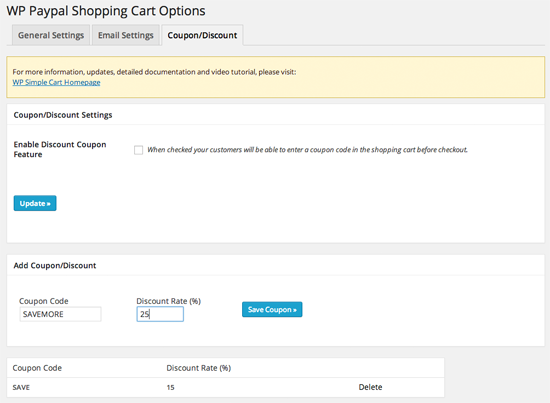Select the Coupon/Discount tab
The image size is (550, 403).
[x=202, y=35]
